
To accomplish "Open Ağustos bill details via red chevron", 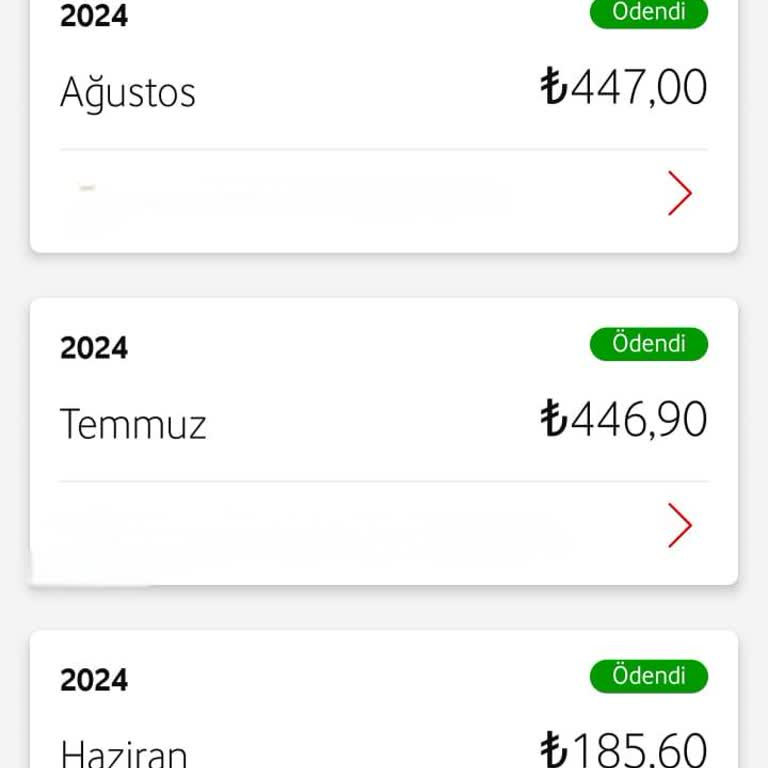I will pyautogui.click(x=680, y=194).
